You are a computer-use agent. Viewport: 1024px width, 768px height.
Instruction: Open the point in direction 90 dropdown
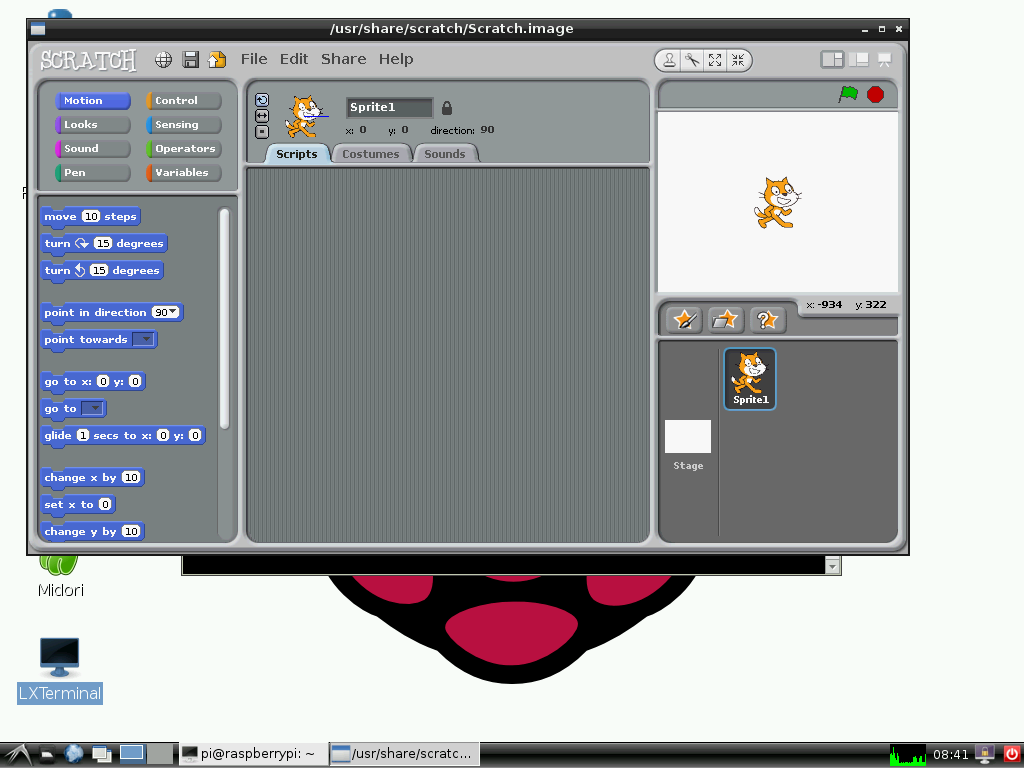point(173,312)
